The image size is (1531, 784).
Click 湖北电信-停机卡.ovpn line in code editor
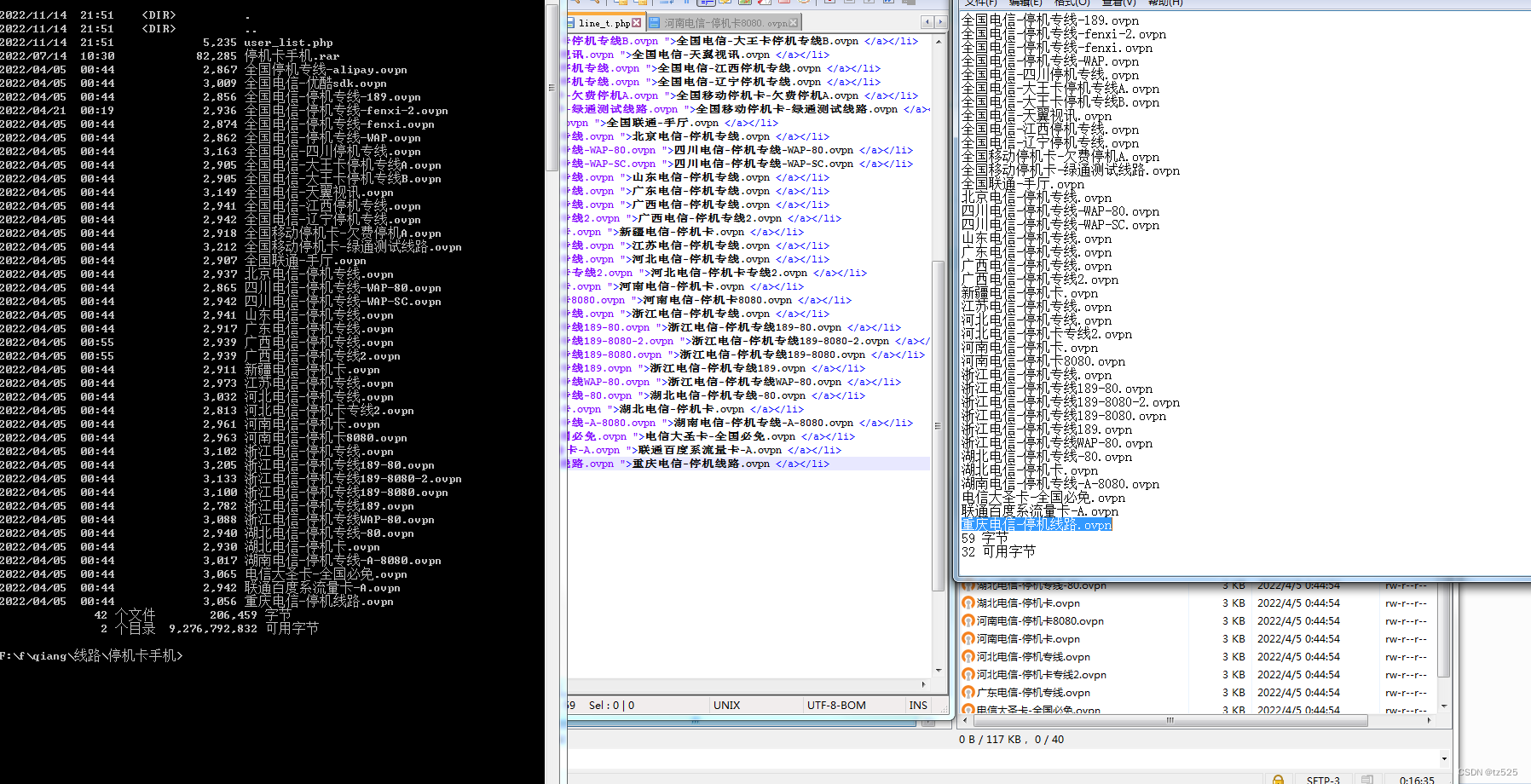click(686, 409)
